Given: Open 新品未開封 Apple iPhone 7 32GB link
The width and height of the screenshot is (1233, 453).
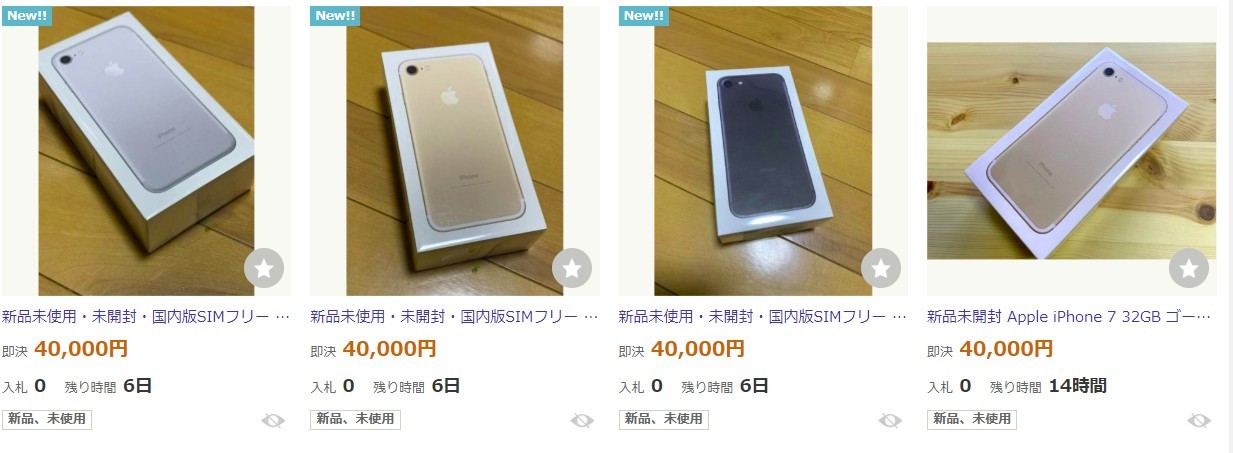Looking at the screenshot, I should click(1069, 317).
